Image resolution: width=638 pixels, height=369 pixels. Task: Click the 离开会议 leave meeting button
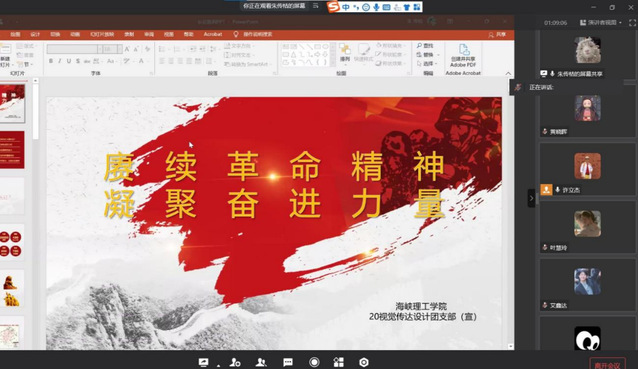607,365
